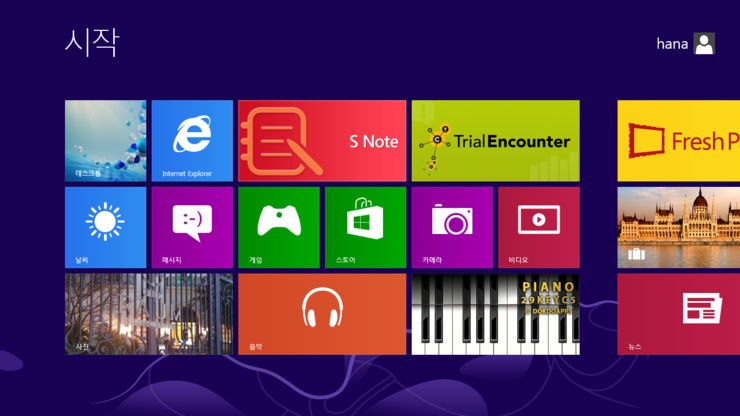Click the hana user name

[672, 44]
